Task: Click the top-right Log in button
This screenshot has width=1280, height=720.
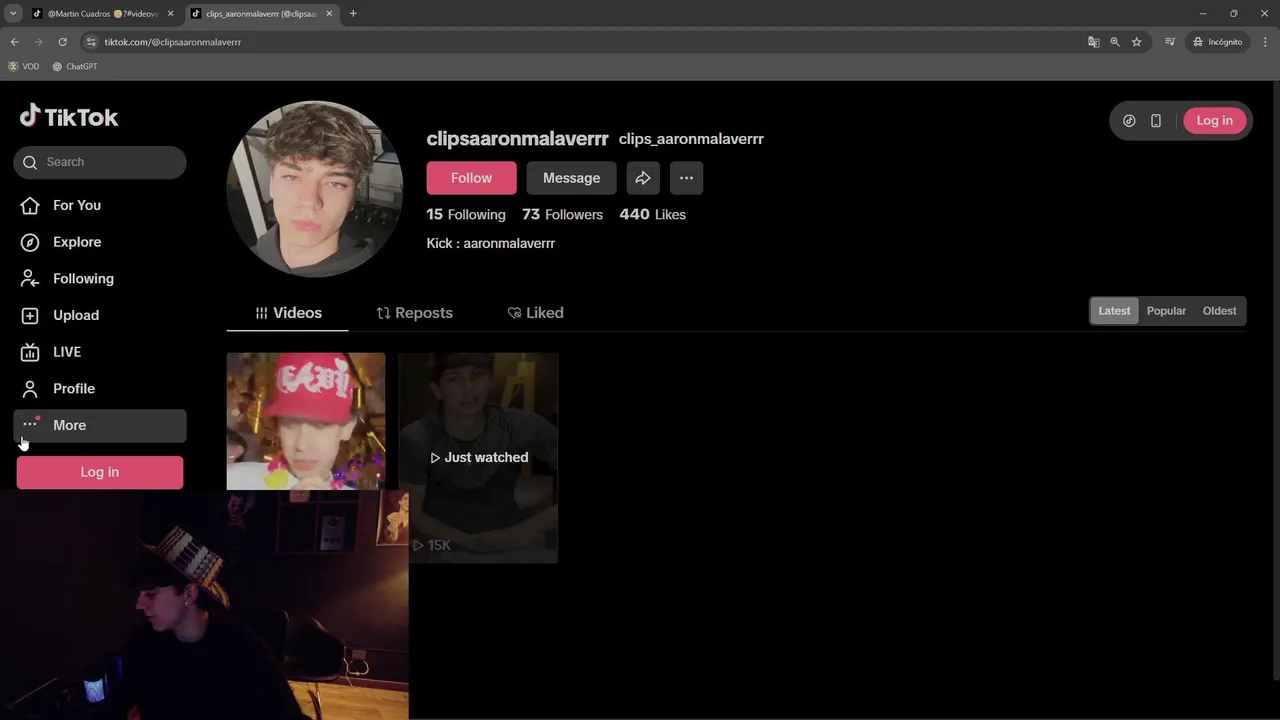Action: (x=1214, y=120)
